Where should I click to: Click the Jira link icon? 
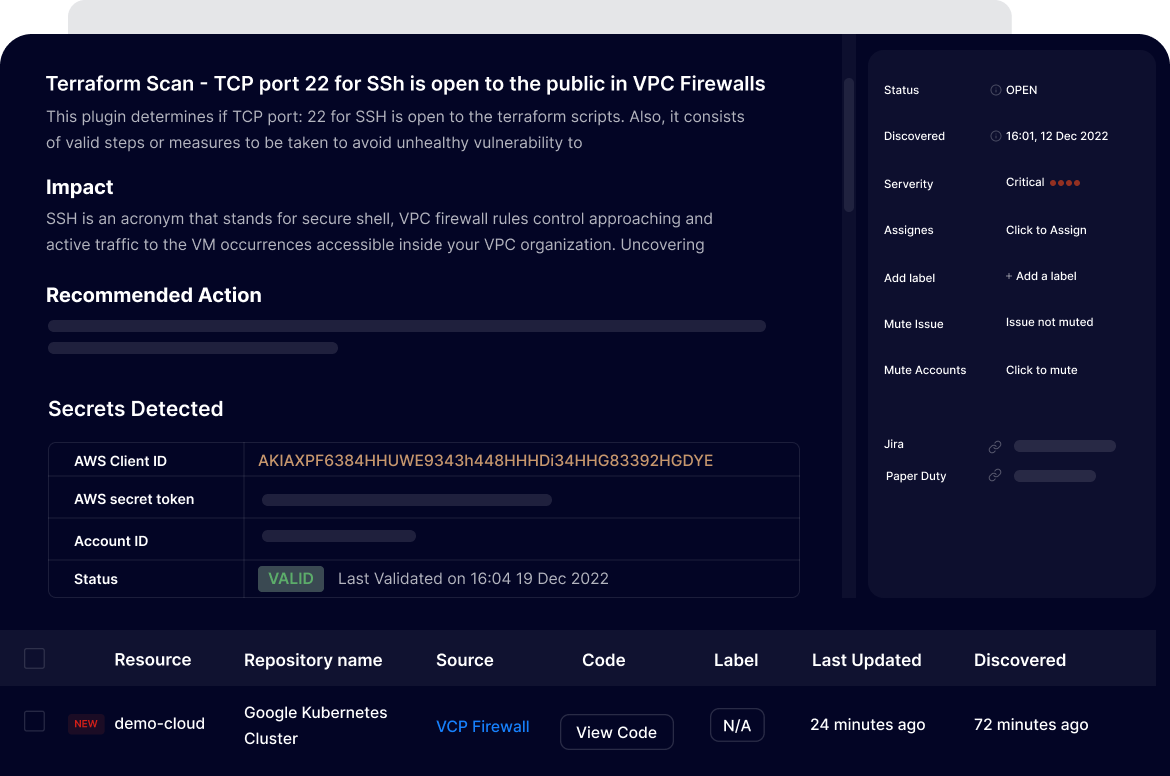point(995,447)
